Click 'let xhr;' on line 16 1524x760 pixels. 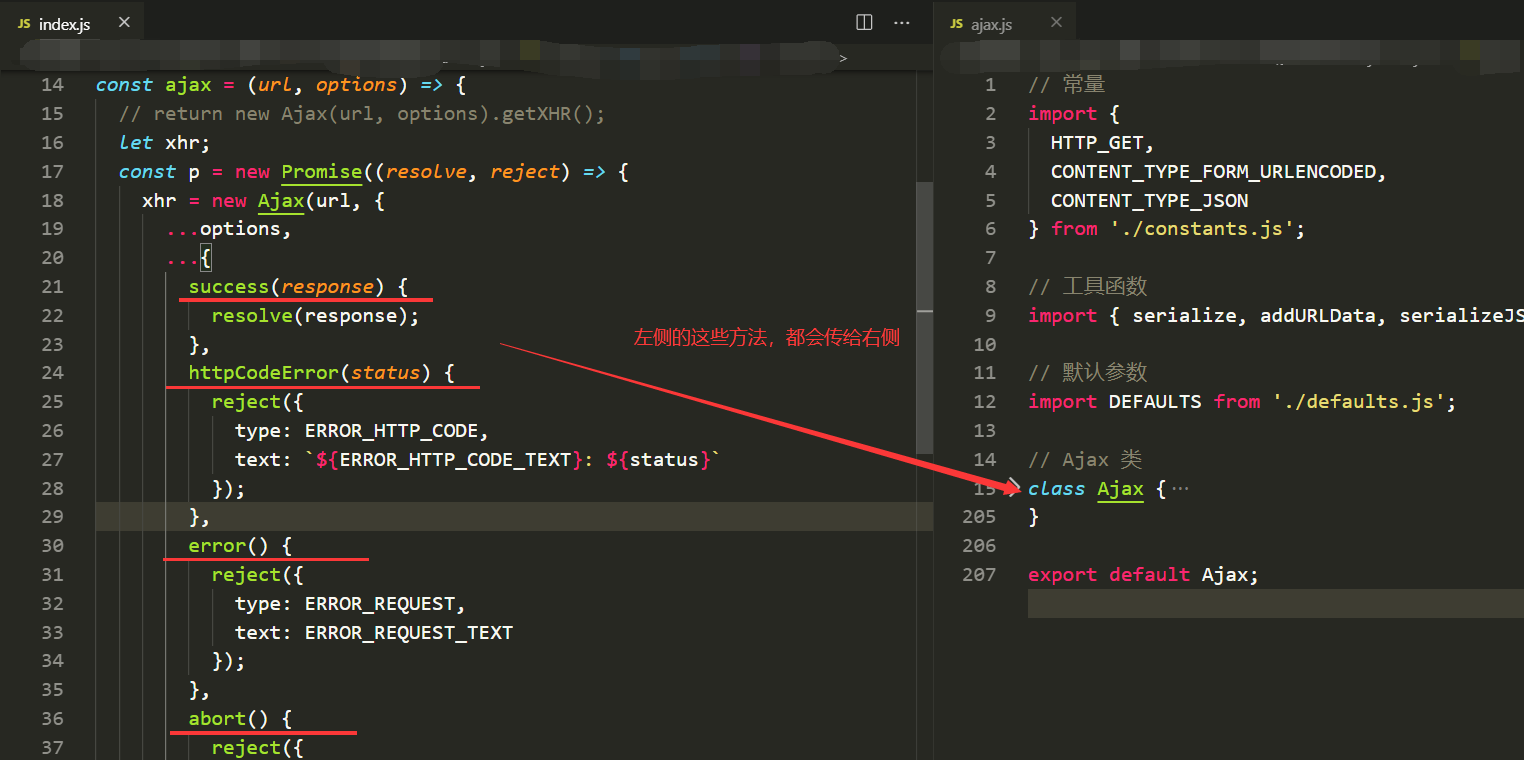tap(164, 143)
